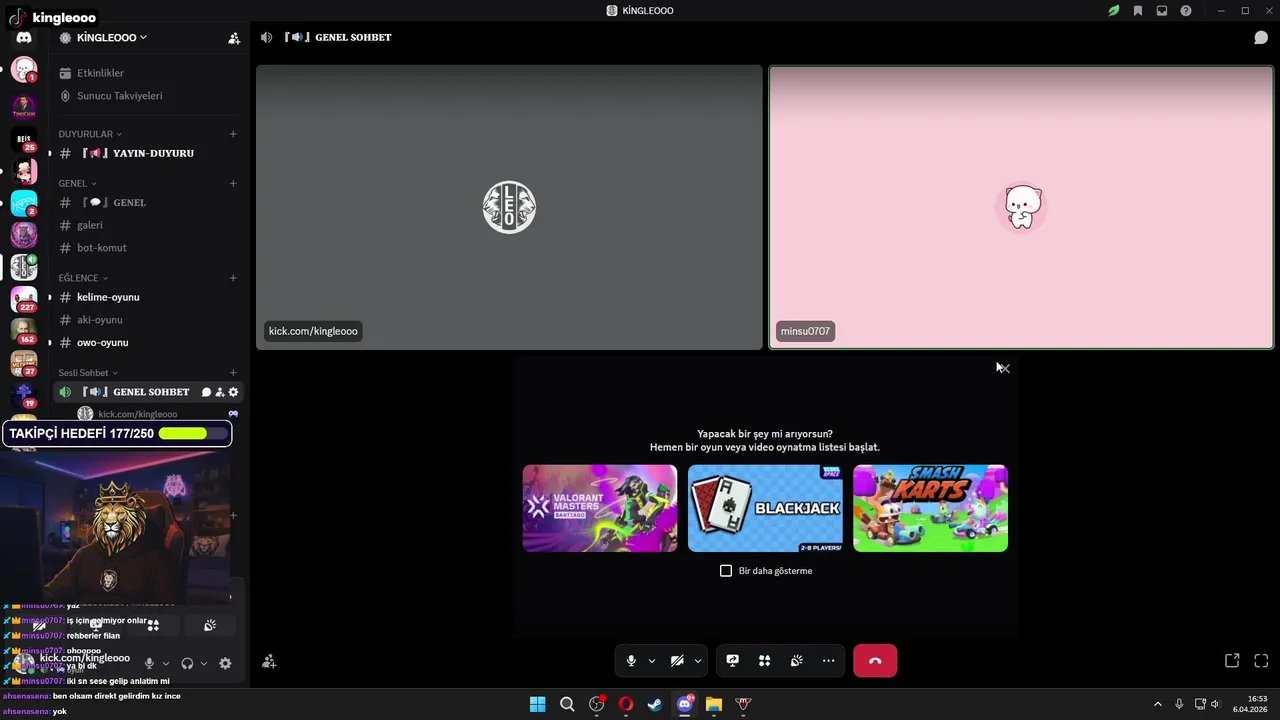The width and height of the screenshot is (1280, 720).
Task: Open activities launcher in call controls
Action: 765,661
